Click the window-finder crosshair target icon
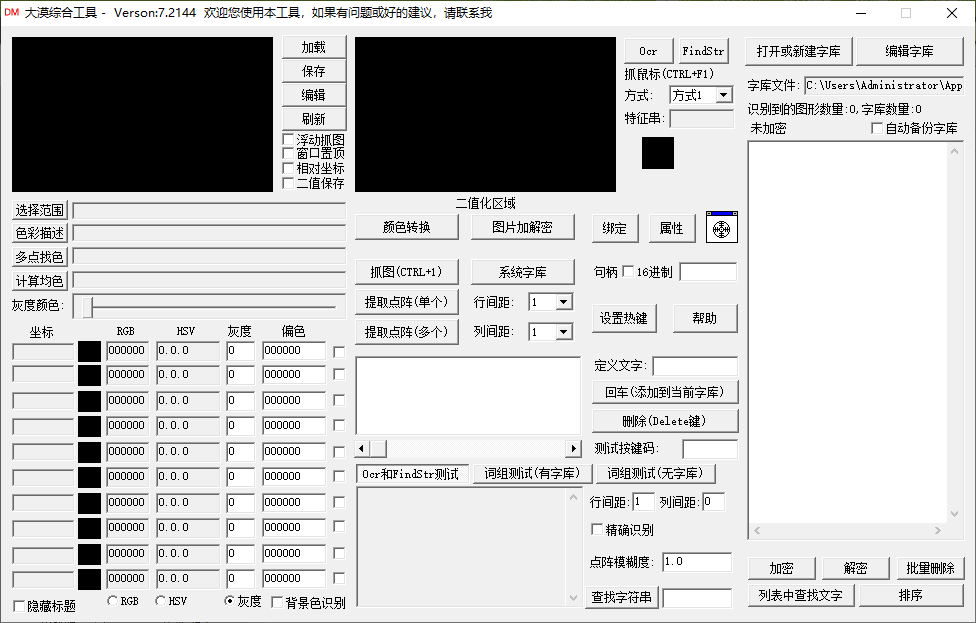976x623 pixels. [x=721, y=227]
